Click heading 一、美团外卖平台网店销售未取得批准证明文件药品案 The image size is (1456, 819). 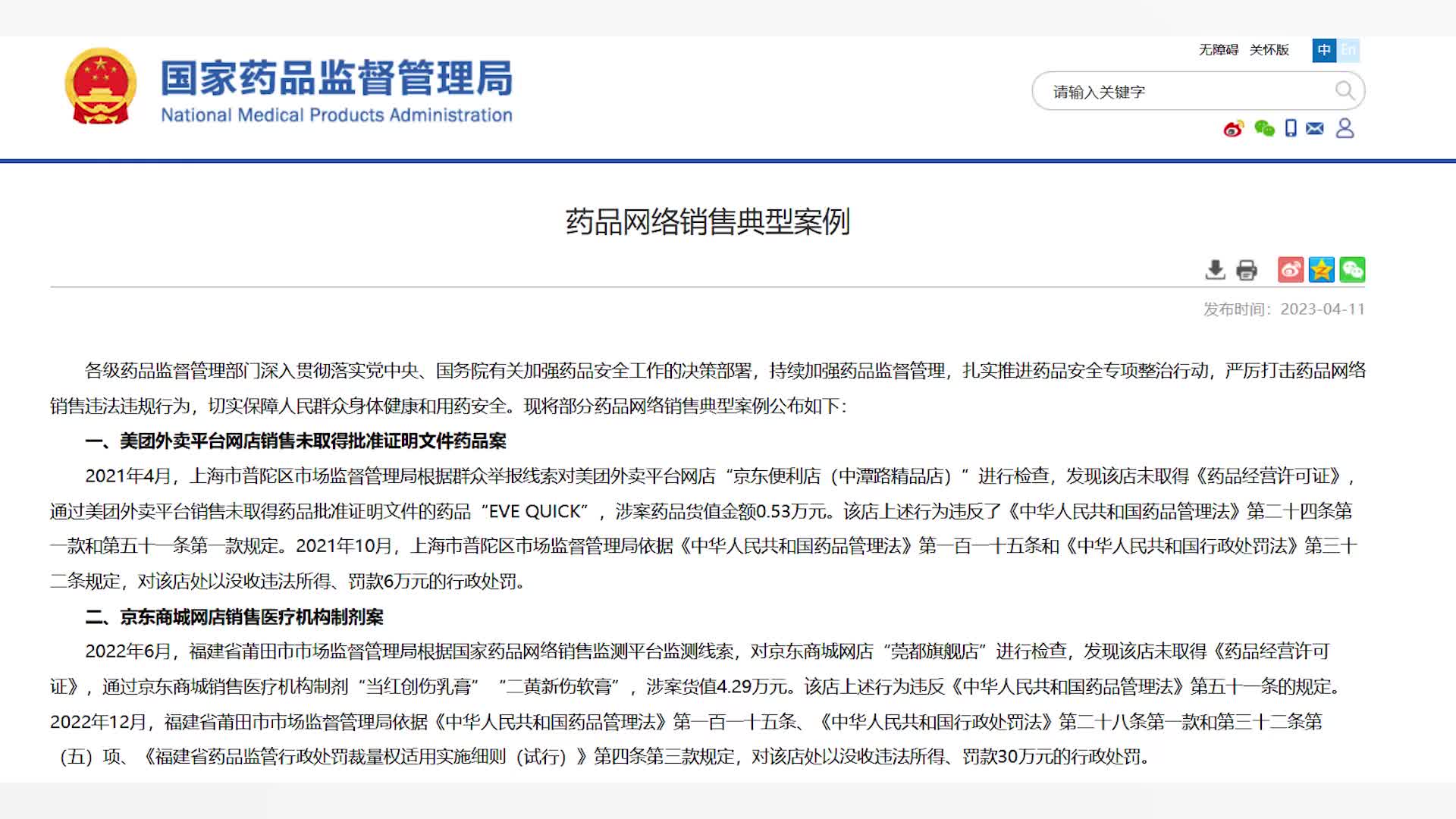pyautogui.click(x=296, y=441)
